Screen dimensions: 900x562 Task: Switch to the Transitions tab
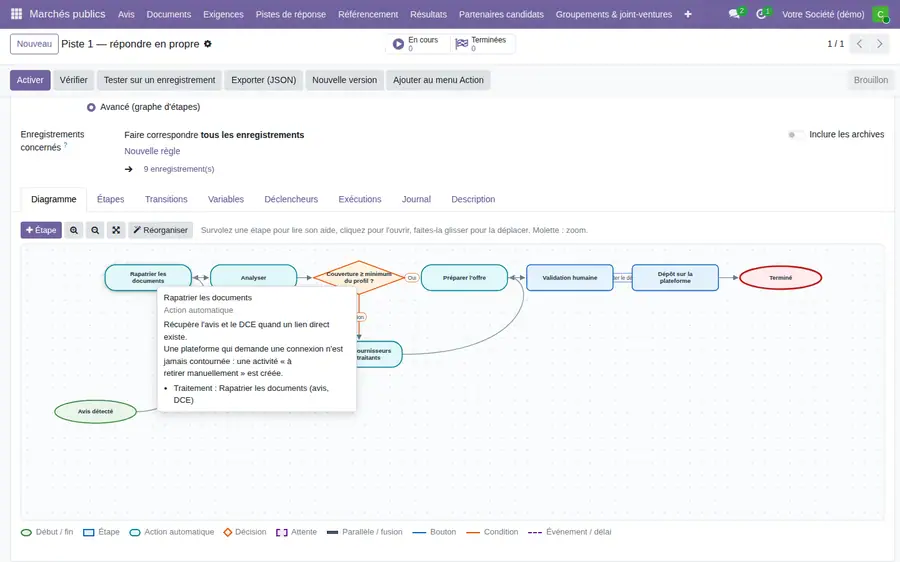click(166, 199)
